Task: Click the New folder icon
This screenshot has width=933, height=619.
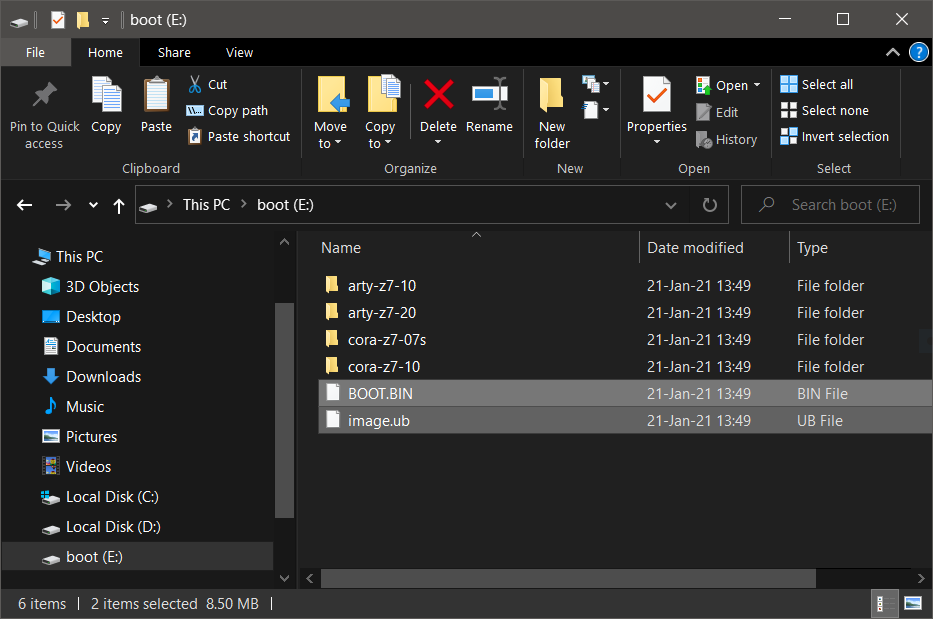Action: (x=551, y=95)
